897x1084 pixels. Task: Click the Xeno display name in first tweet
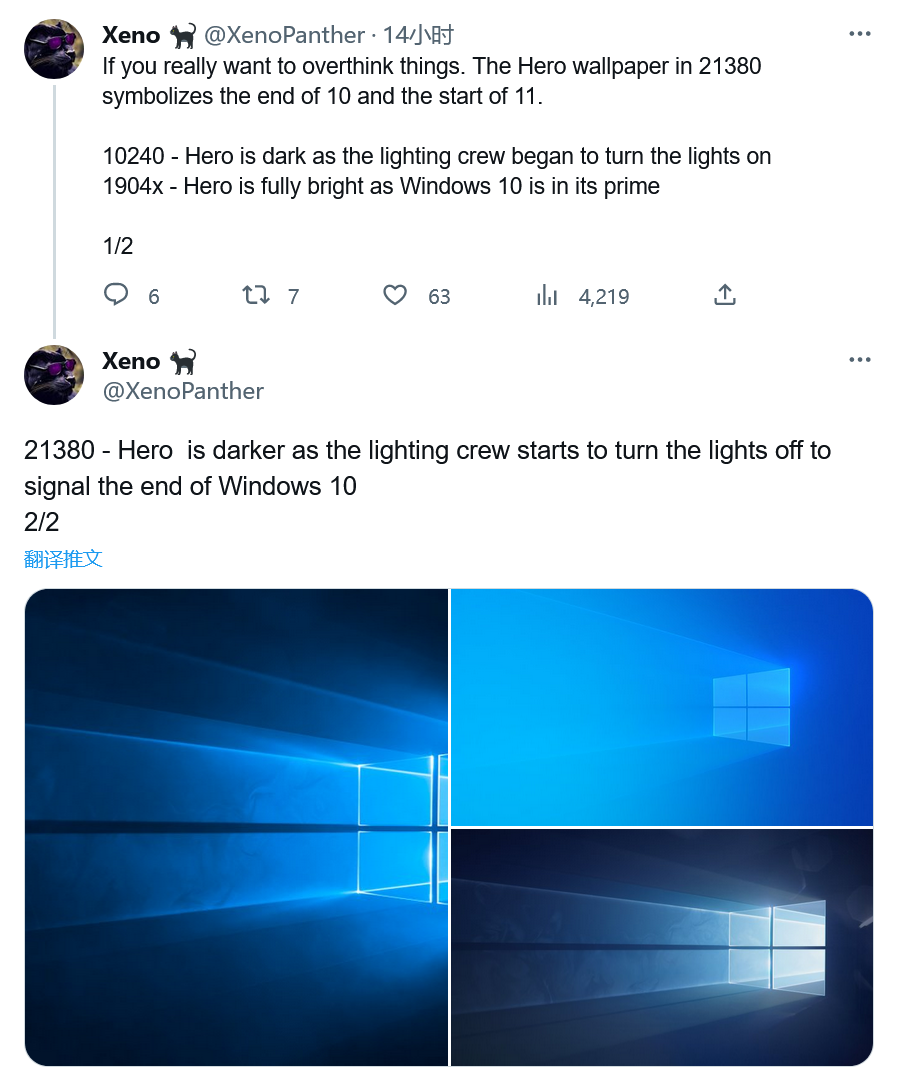[131, 35]
